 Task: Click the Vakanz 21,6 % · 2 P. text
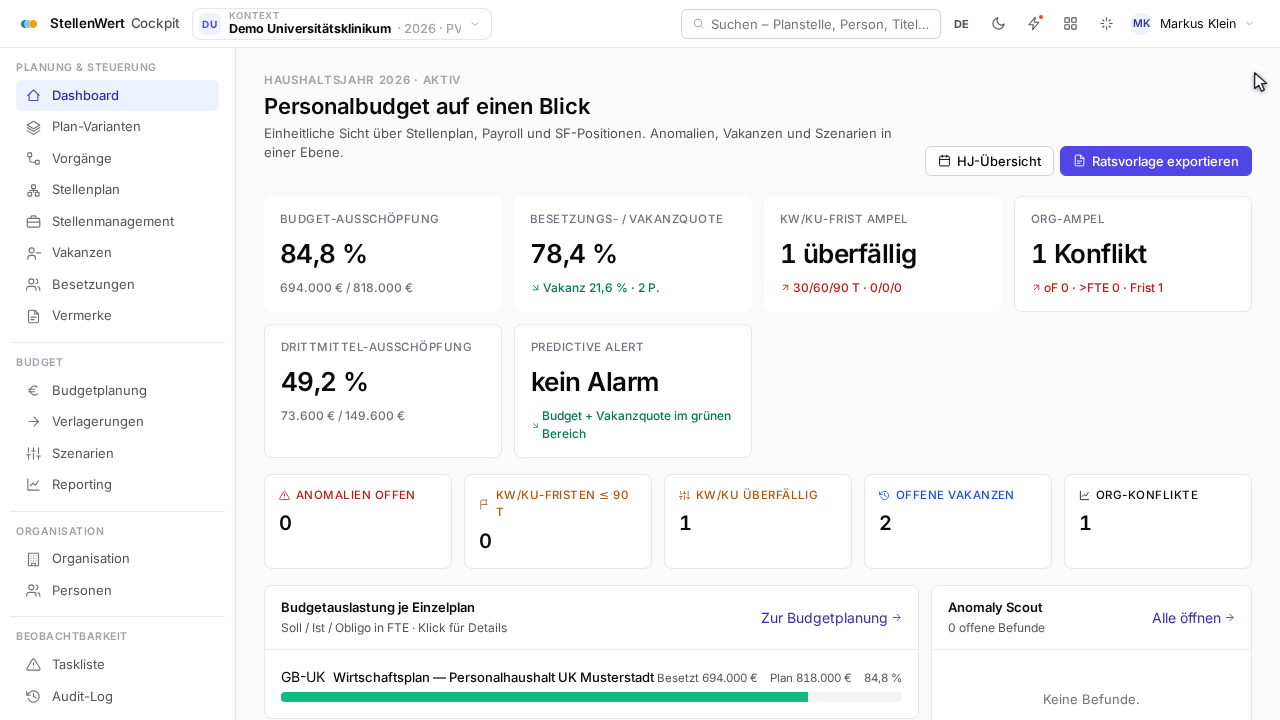(x=601, y=287)
